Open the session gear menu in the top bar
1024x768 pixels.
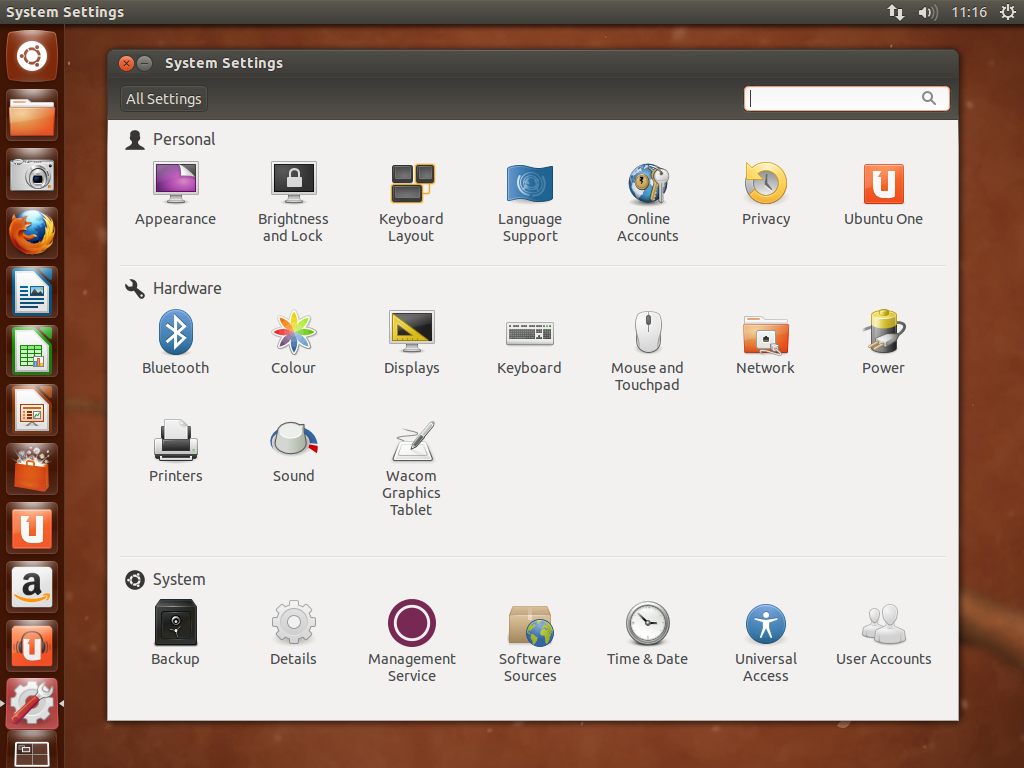click(x=1009, y=12)
